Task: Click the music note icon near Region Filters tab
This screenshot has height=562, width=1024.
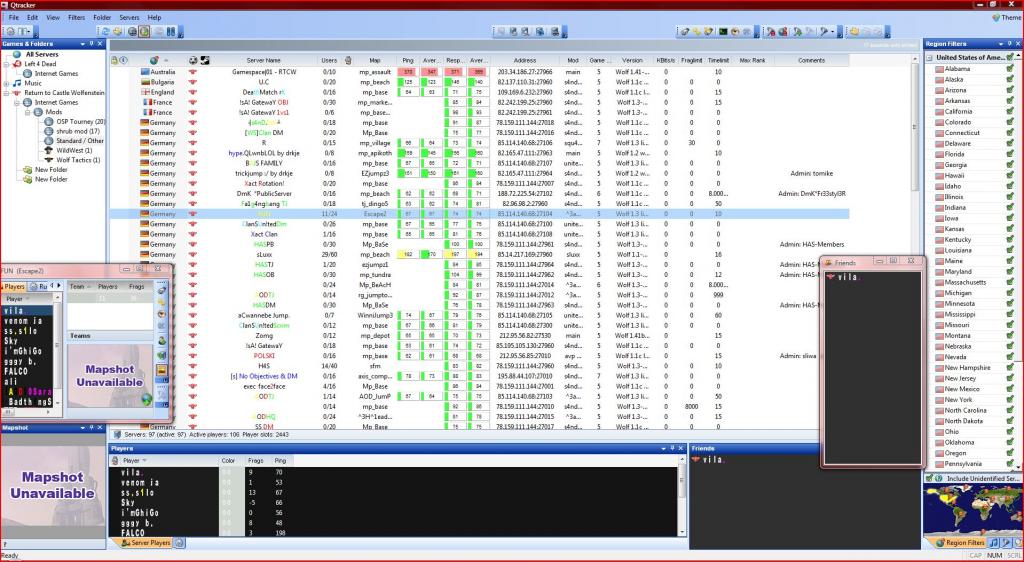Action: pos(993,543)
